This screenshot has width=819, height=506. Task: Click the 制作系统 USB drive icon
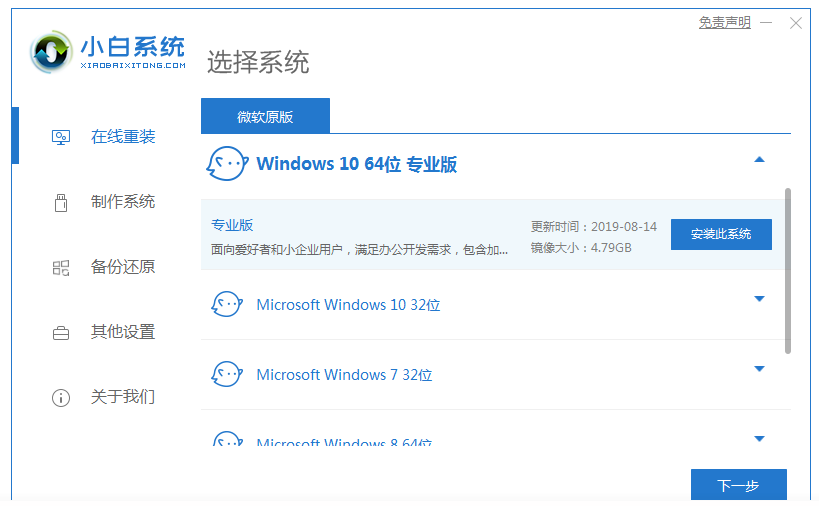tap(61, 202)
